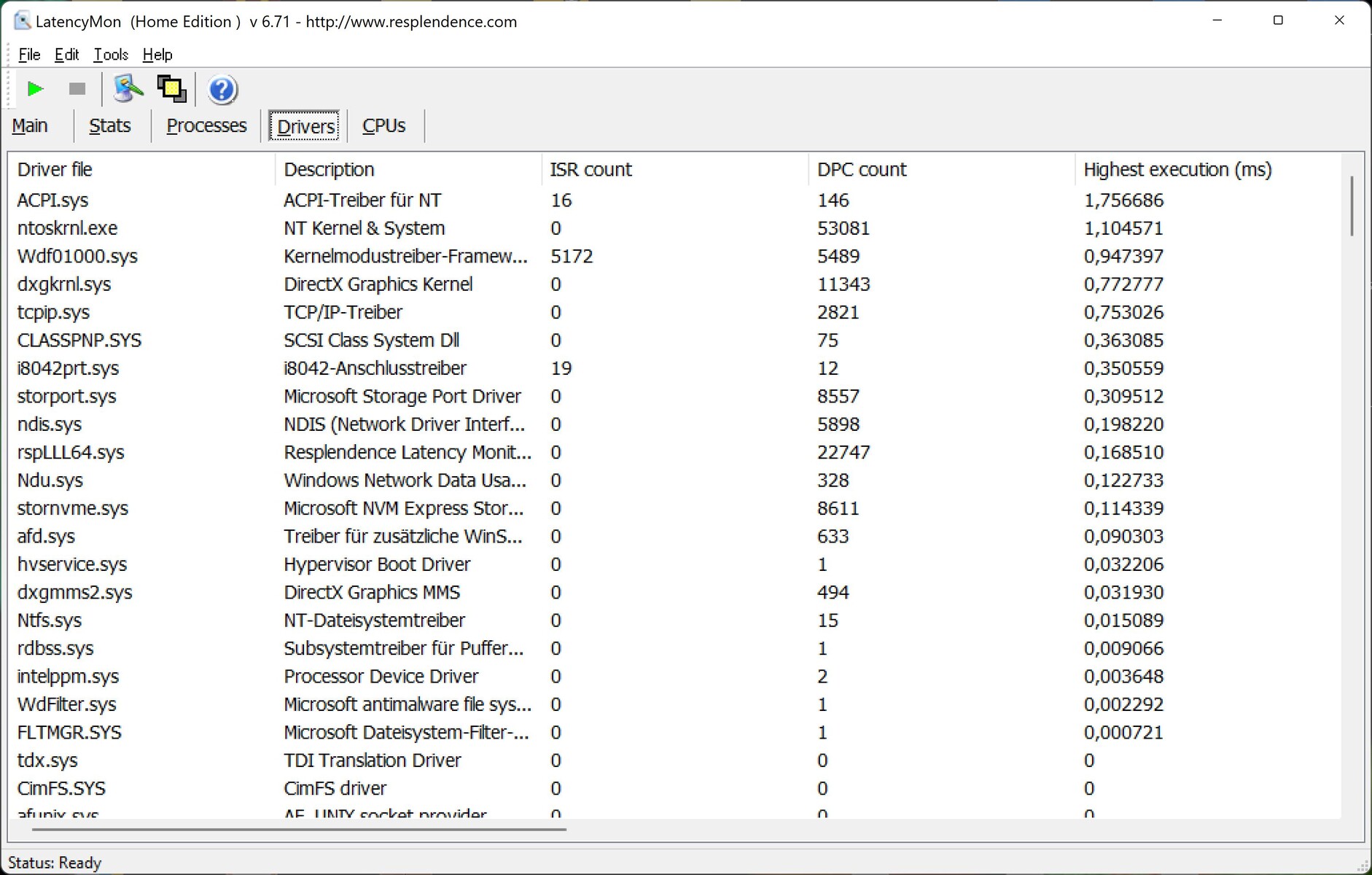Sort by the ISR count column header
Viewport: 1372px width, 875px height.
click(x=590, y=170)
